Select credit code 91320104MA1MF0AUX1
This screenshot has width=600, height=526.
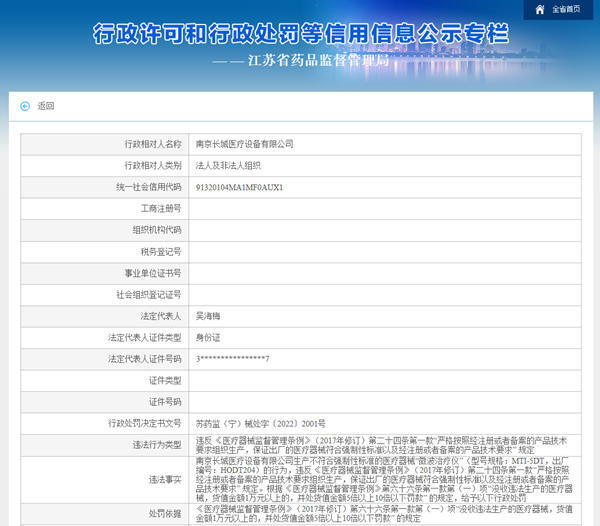click(239, 187)
